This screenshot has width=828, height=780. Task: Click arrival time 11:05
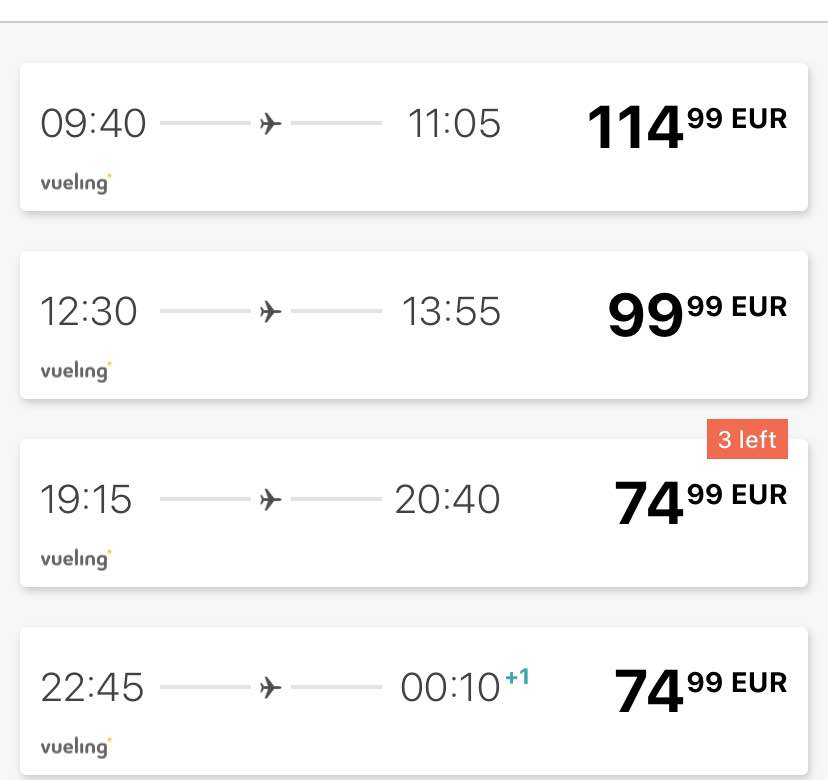click(454, 124)
